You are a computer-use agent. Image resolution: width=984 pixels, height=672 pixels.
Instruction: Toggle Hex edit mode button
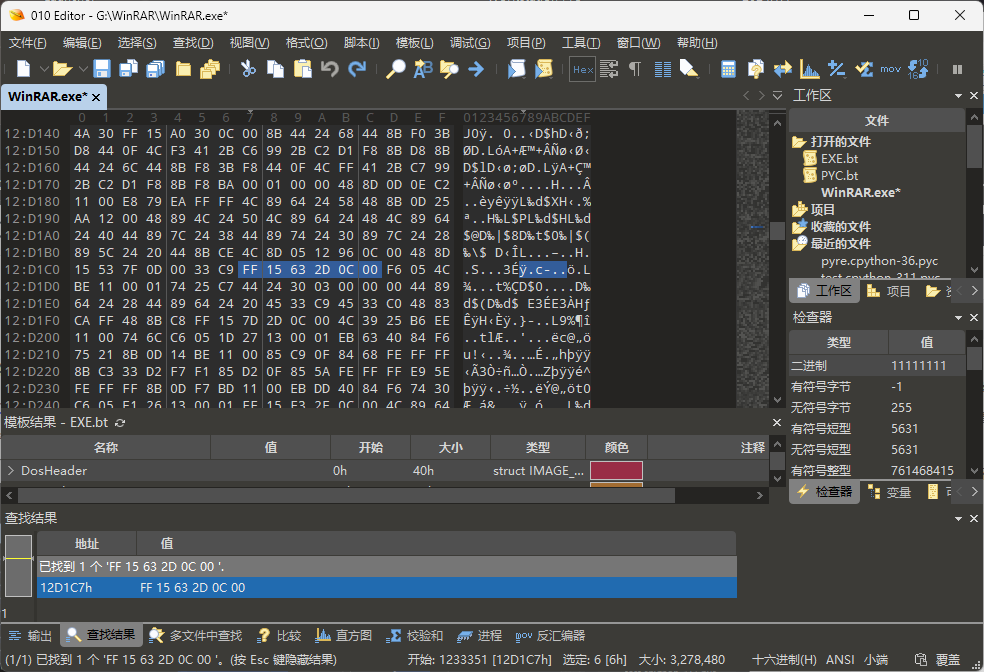point(583,69)
